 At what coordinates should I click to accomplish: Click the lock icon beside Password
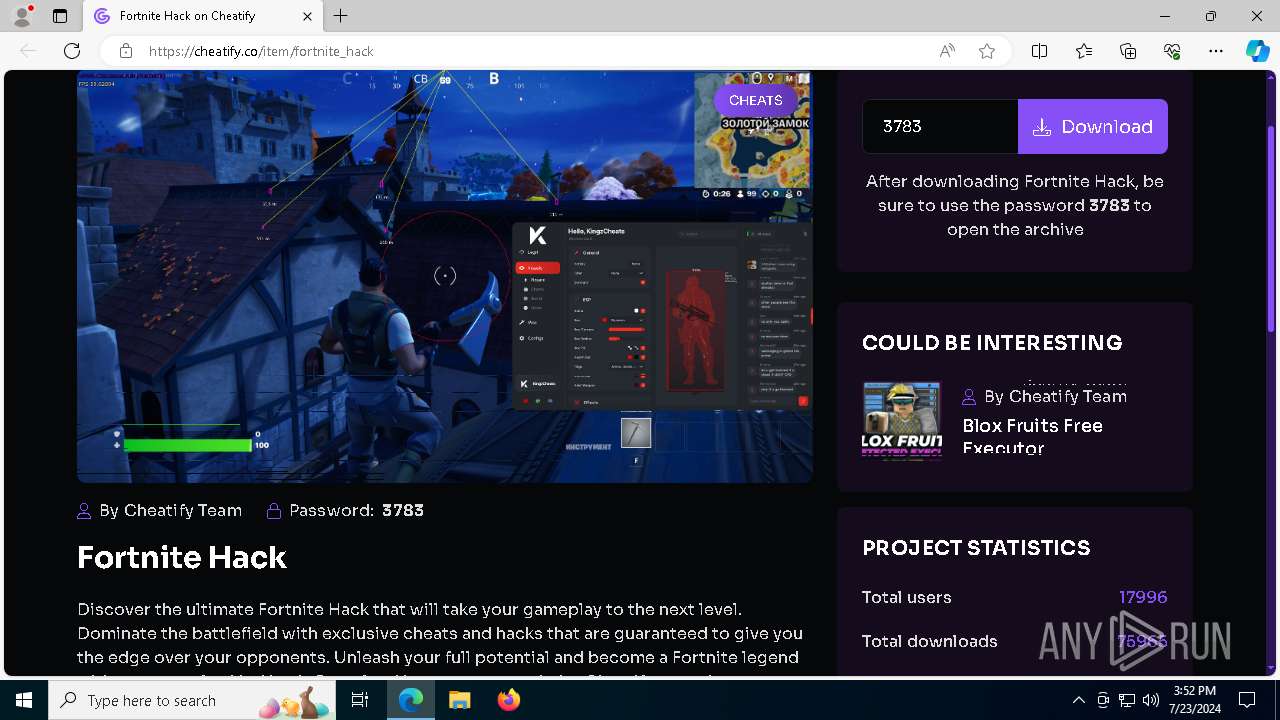[x=274, y=511]
